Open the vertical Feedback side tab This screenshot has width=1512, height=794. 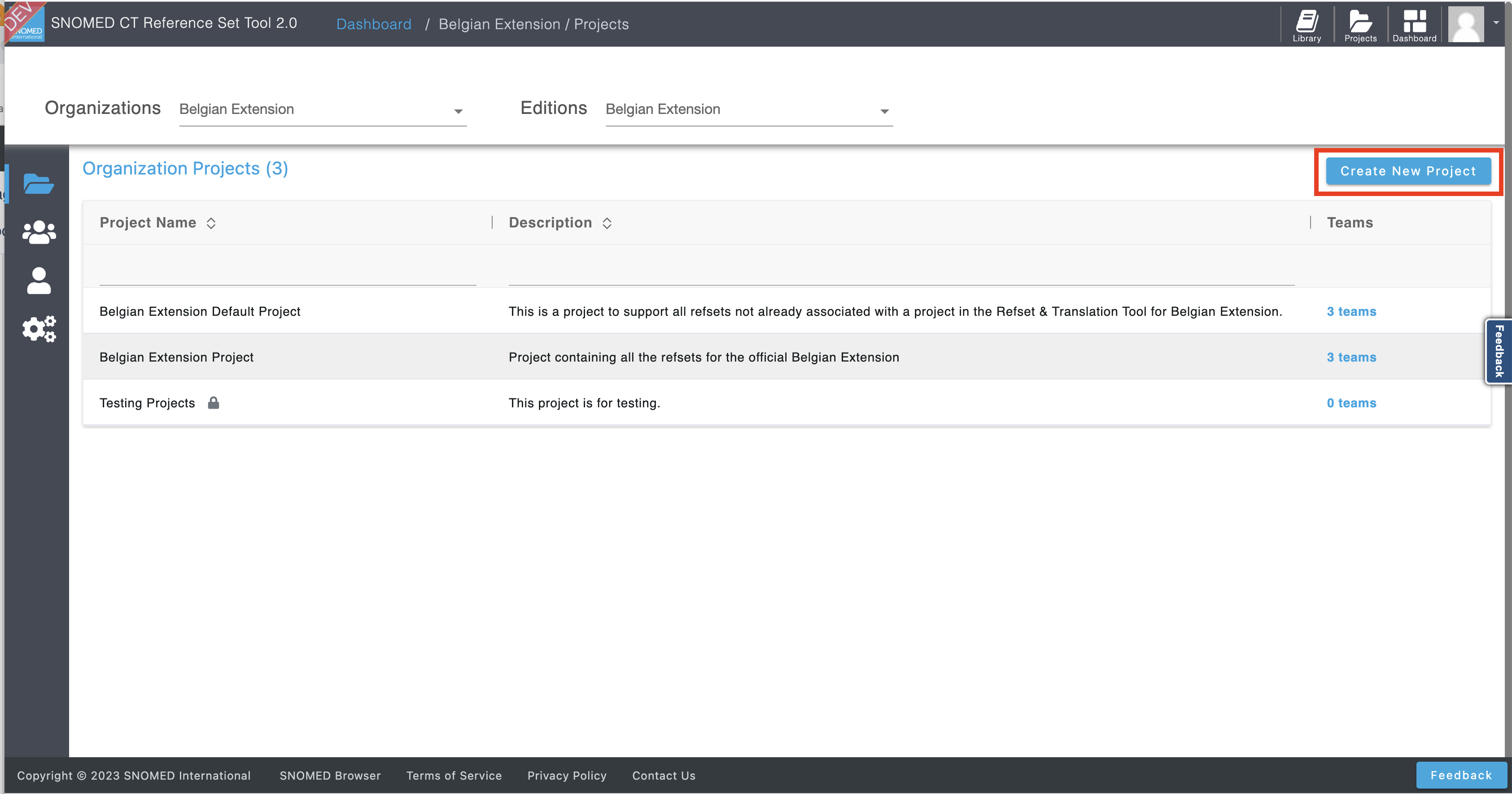point(1499,351)
